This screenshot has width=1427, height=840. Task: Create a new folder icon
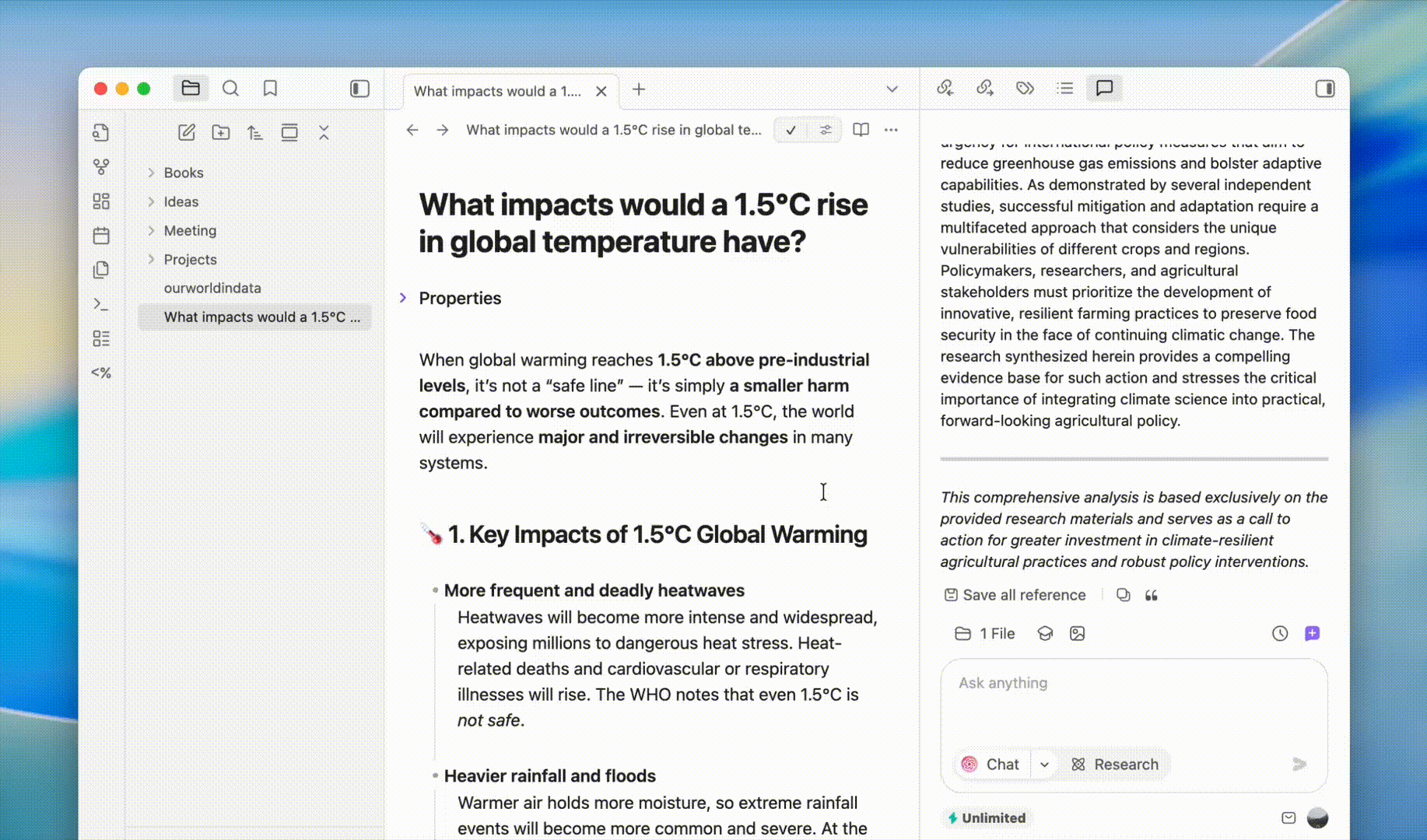221,132
